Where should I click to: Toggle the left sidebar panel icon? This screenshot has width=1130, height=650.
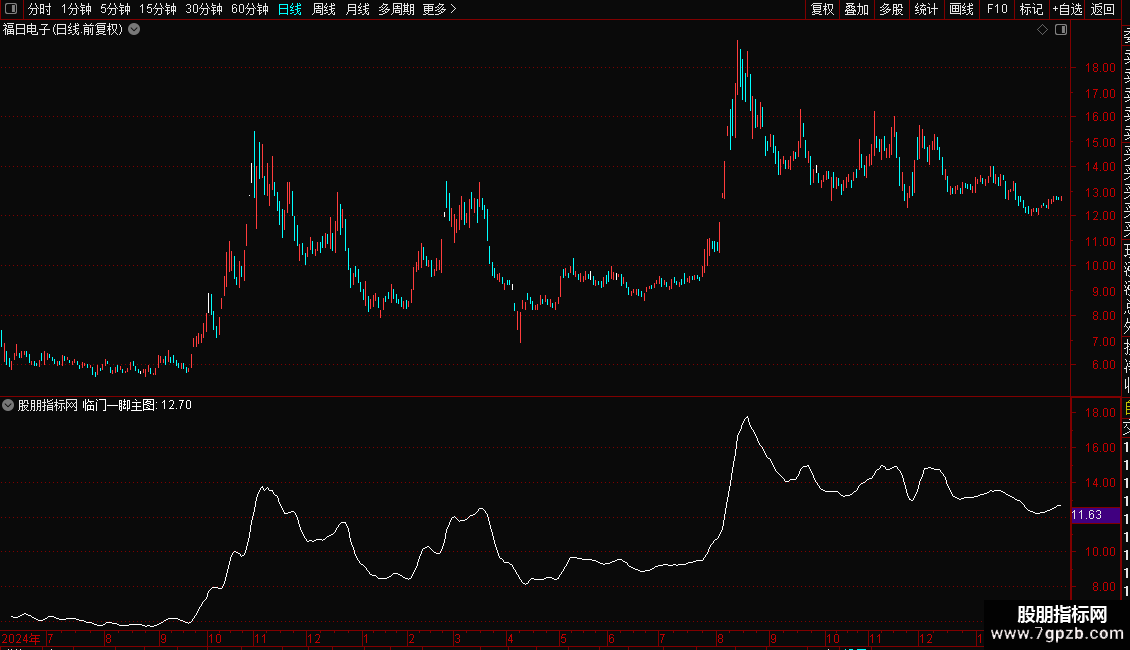click(x=11, y=9)
